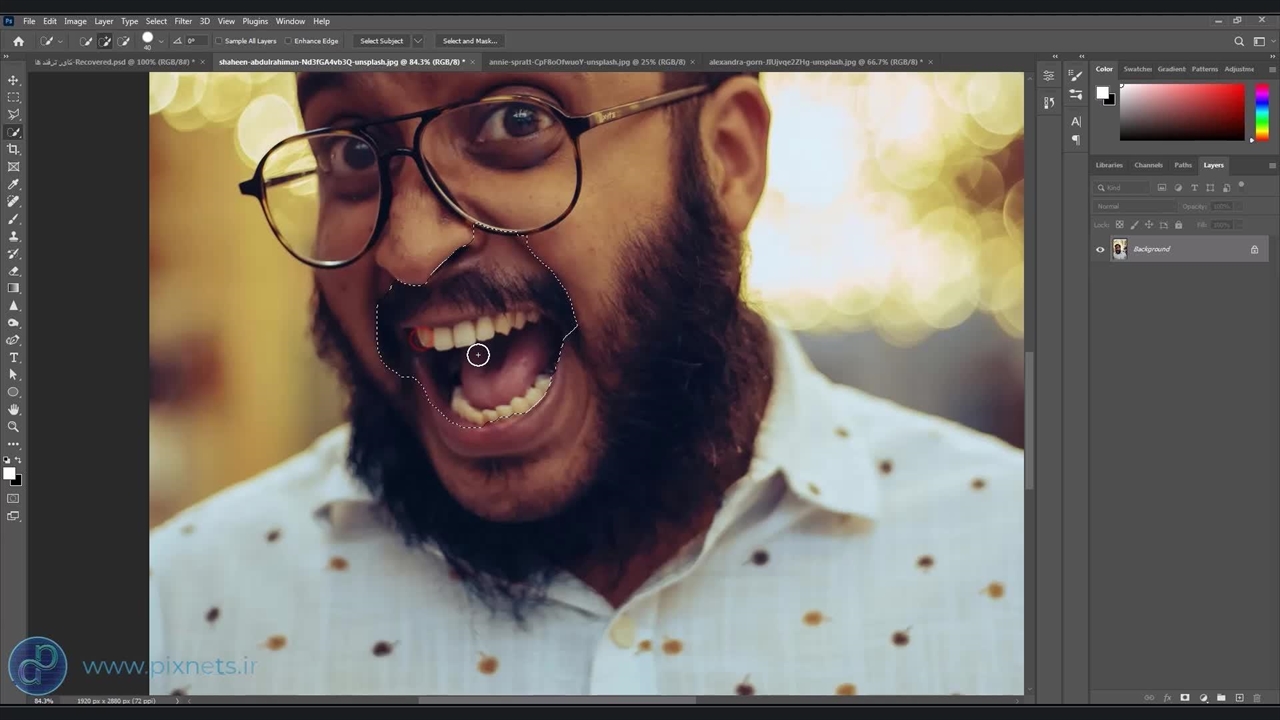Image resolution: width=1280 pixels, height=720 pixels.
Task: Open the Filter menu
Action: pos(183,21)
